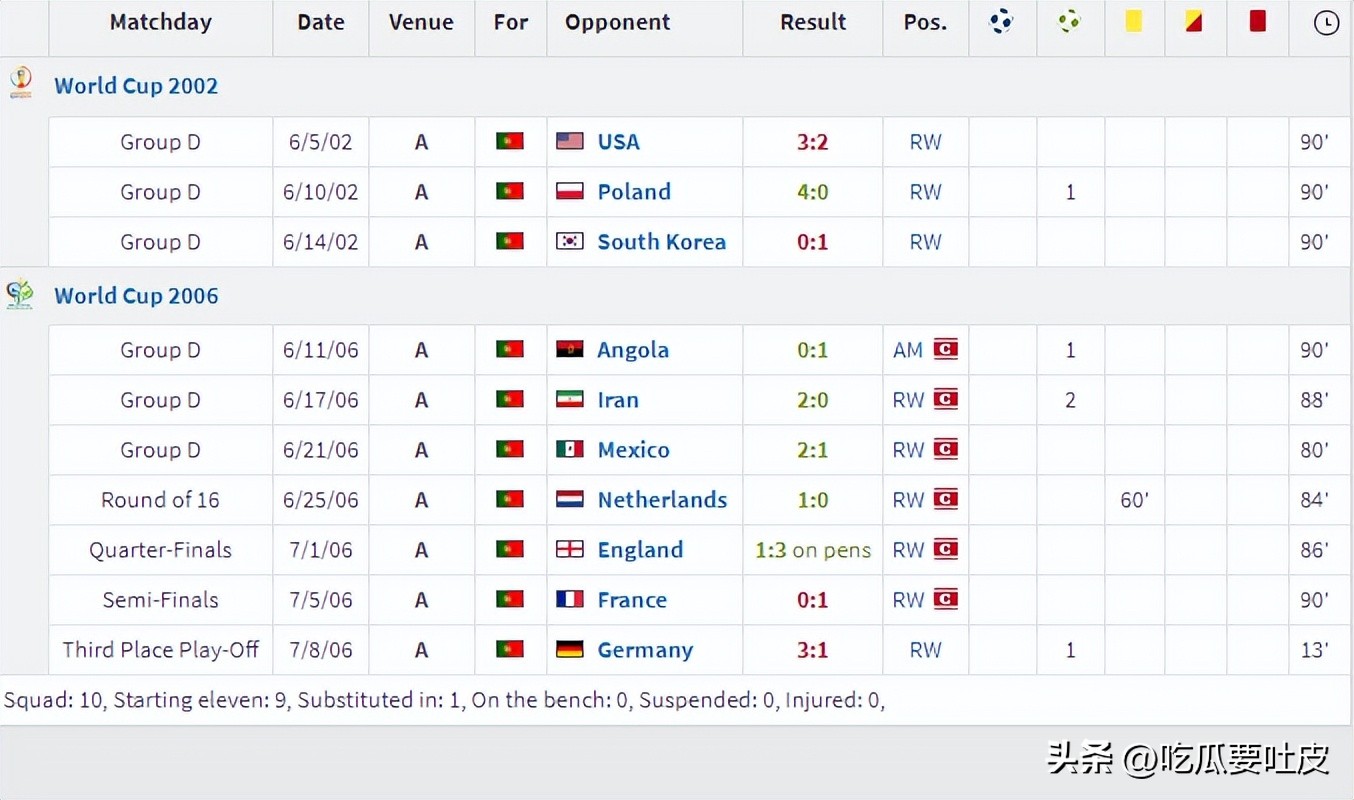Image resolution: width=1354 pixels, height=800 pixels.
Task: Open the 1:3 on pens result
Action: 812,550
